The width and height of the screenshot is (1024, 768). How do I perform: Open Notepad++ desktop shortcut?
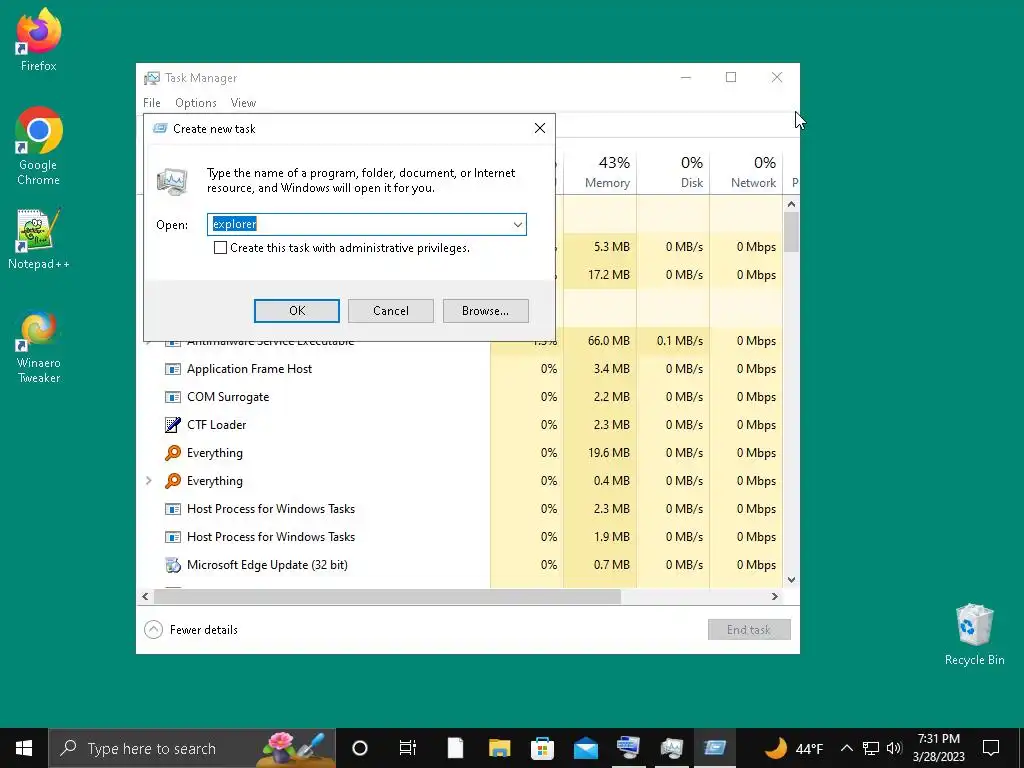39,239
